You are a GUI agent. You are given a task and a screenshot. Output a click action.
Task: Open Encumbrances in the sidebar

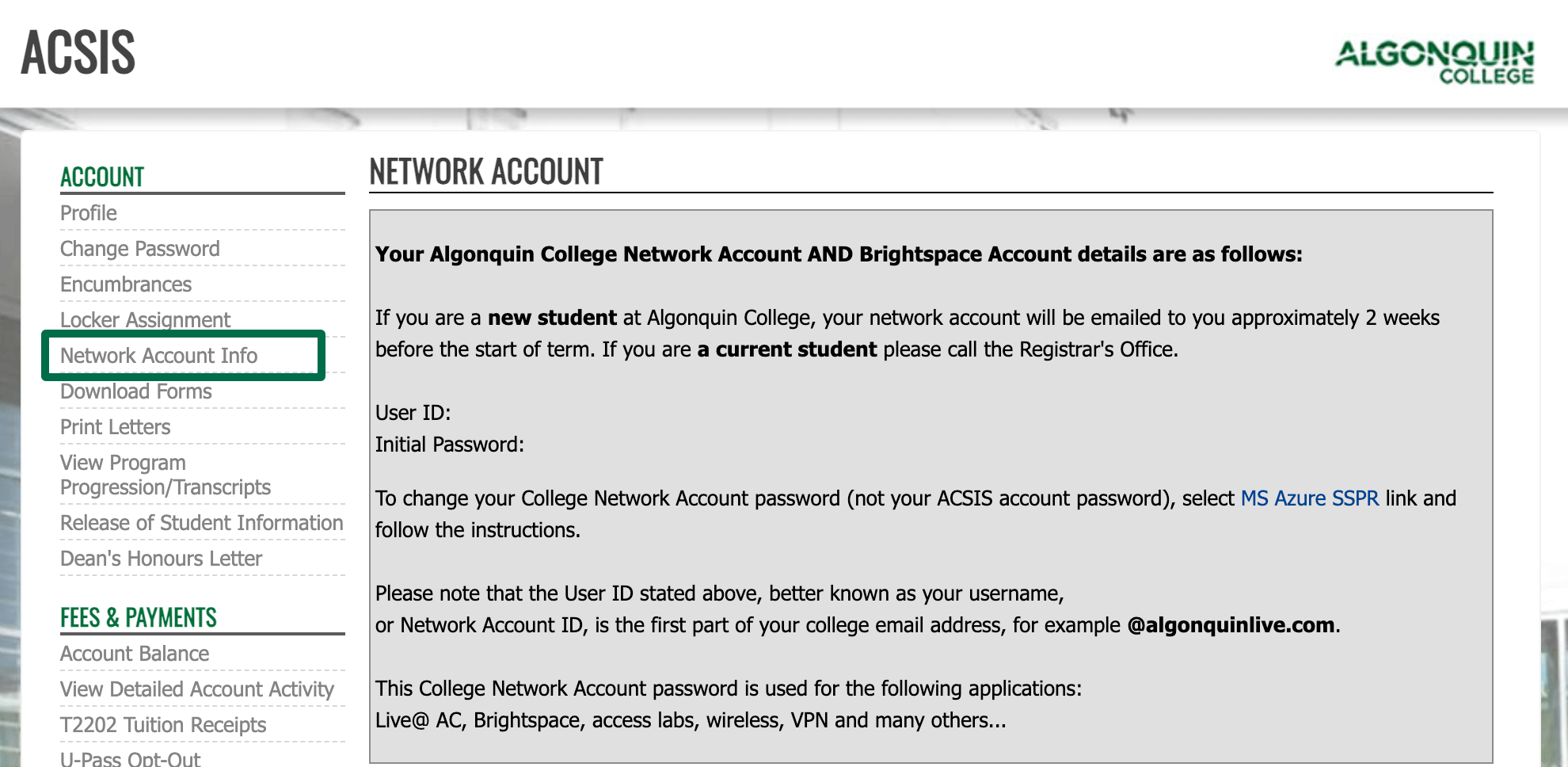click(126, 284)
